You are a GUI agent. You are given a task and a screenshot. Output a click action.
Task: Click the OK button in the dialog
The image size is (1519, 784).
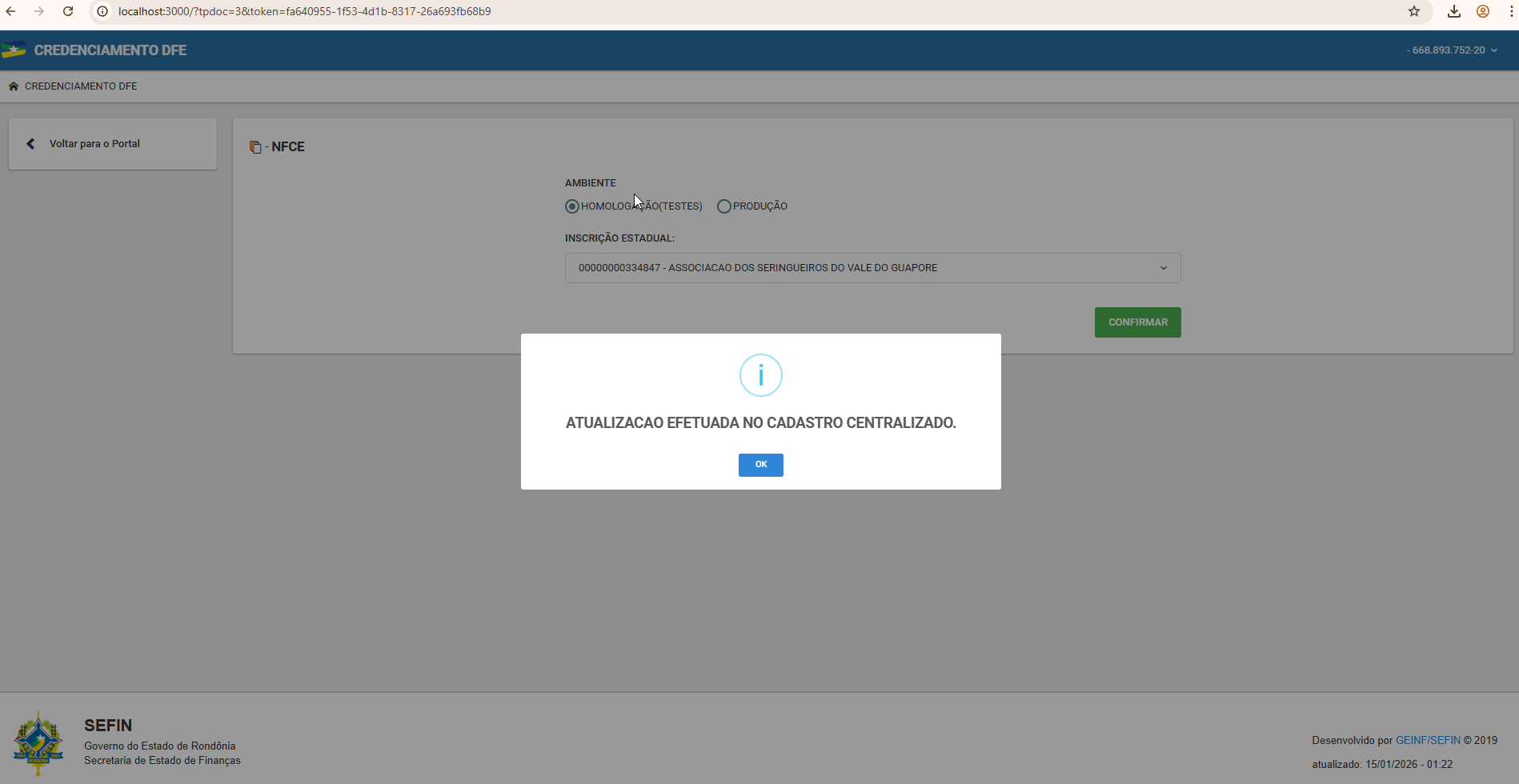[760, 465]
